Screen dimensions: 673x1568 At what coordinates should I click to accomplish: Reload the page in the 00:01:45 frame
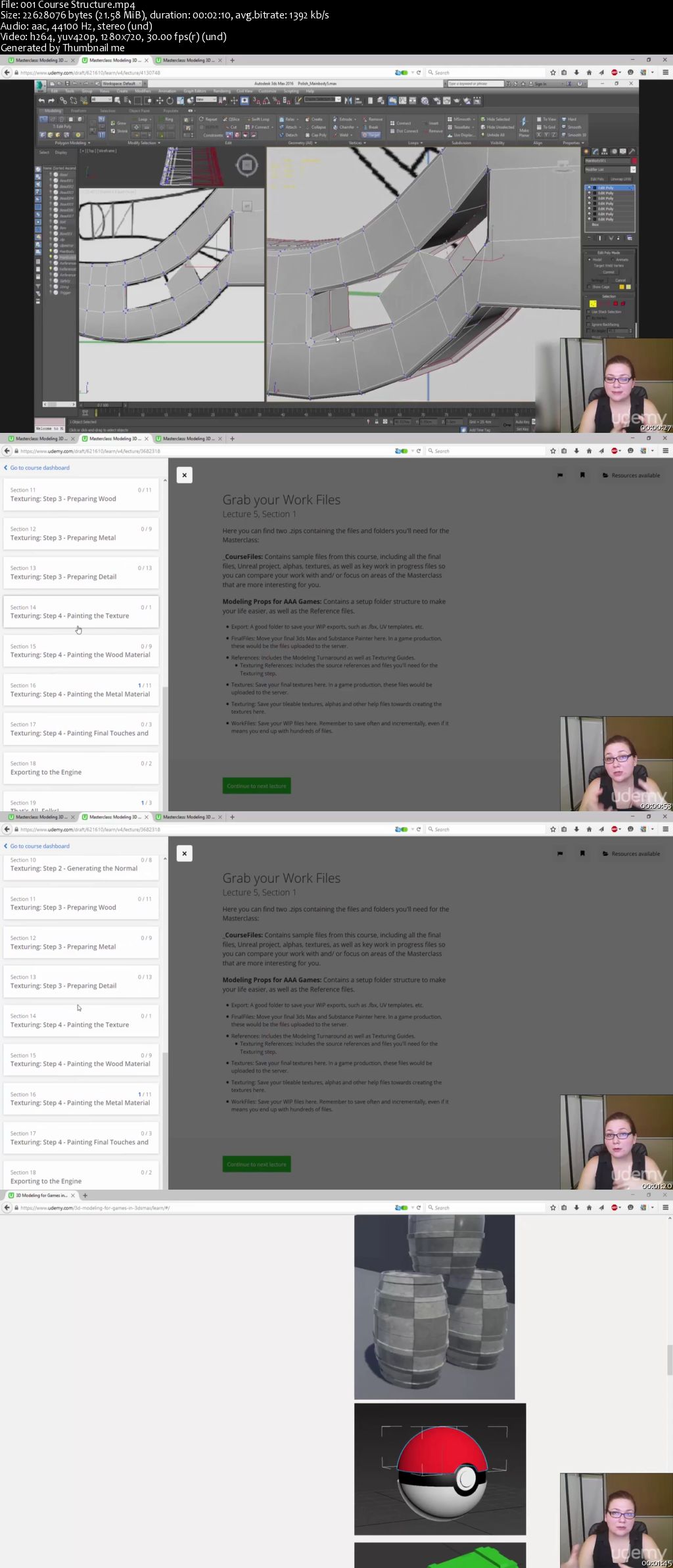point(419,1207)
